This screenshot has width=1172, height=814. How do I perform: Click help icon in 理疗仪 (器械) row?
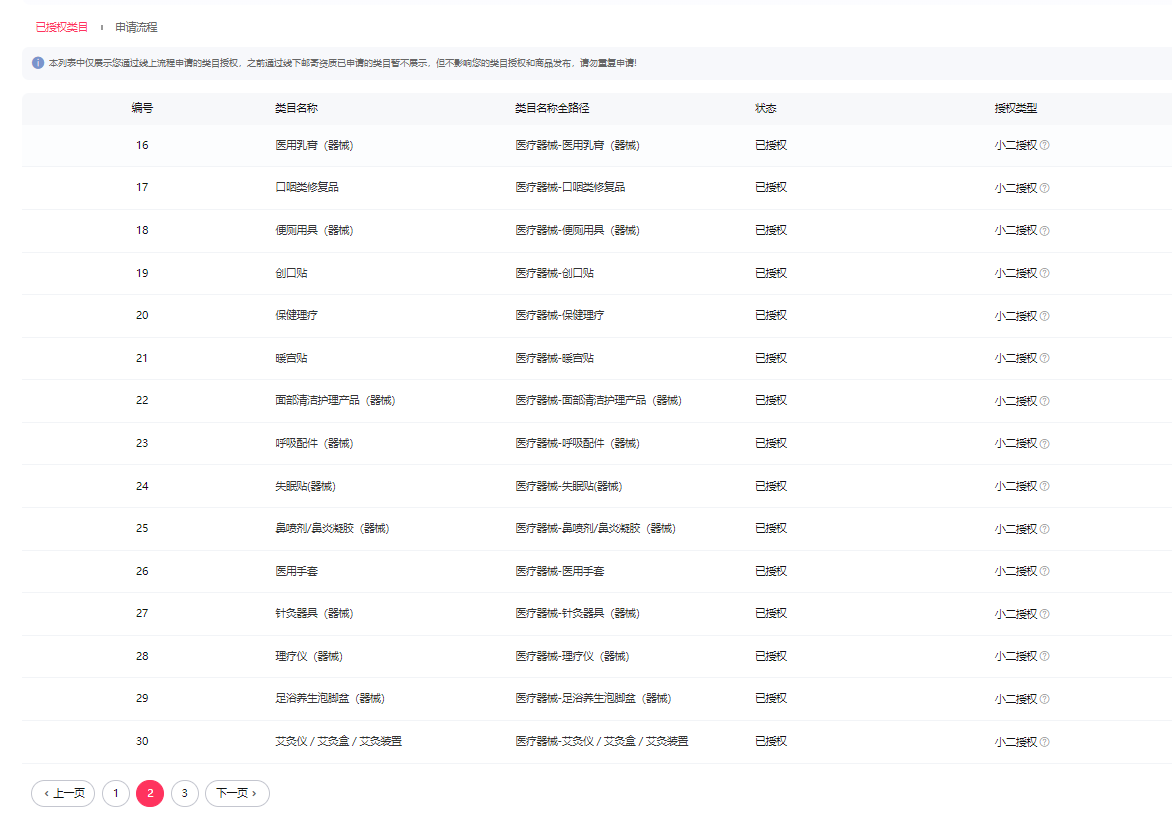(x=1045, y=656)
